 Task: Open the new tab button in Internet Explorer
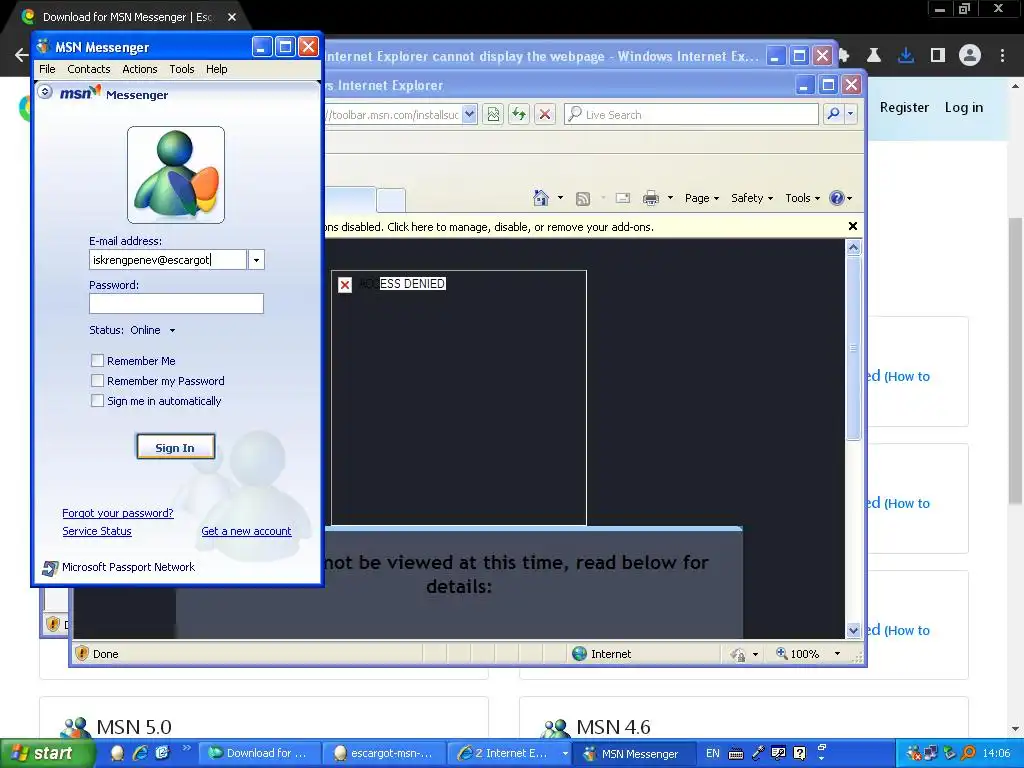pos(391,199)
